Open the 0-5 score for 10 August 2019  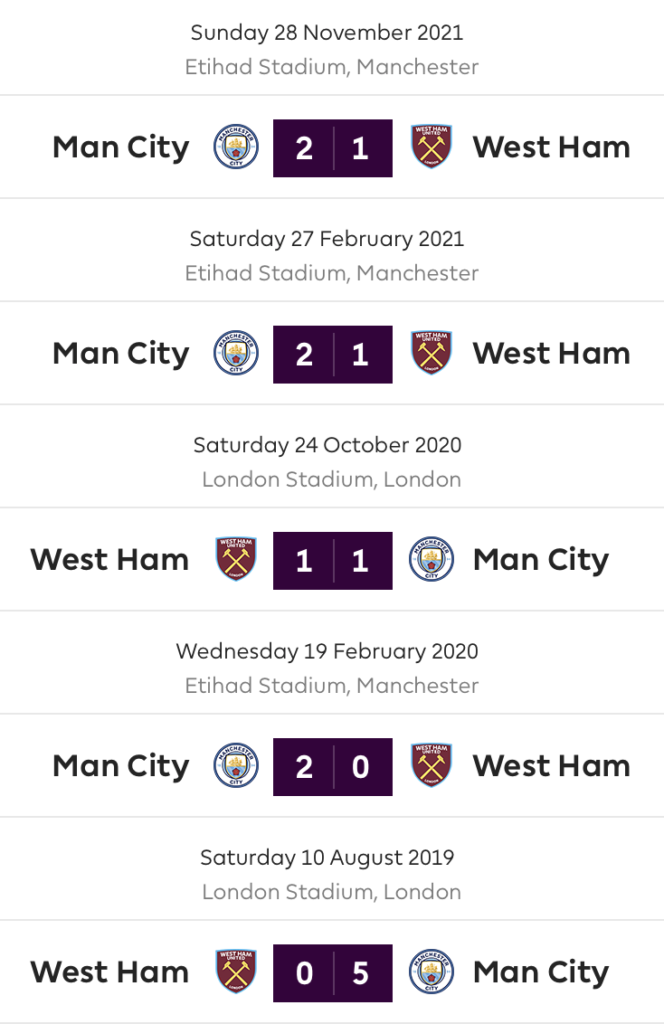(x=332, y=973)
